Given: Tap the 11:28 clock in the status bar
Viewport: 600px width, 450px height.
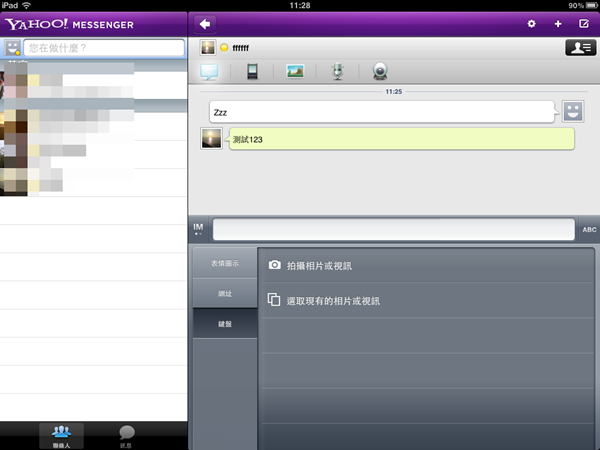Looking at the screenshot, I should point(300,5).
